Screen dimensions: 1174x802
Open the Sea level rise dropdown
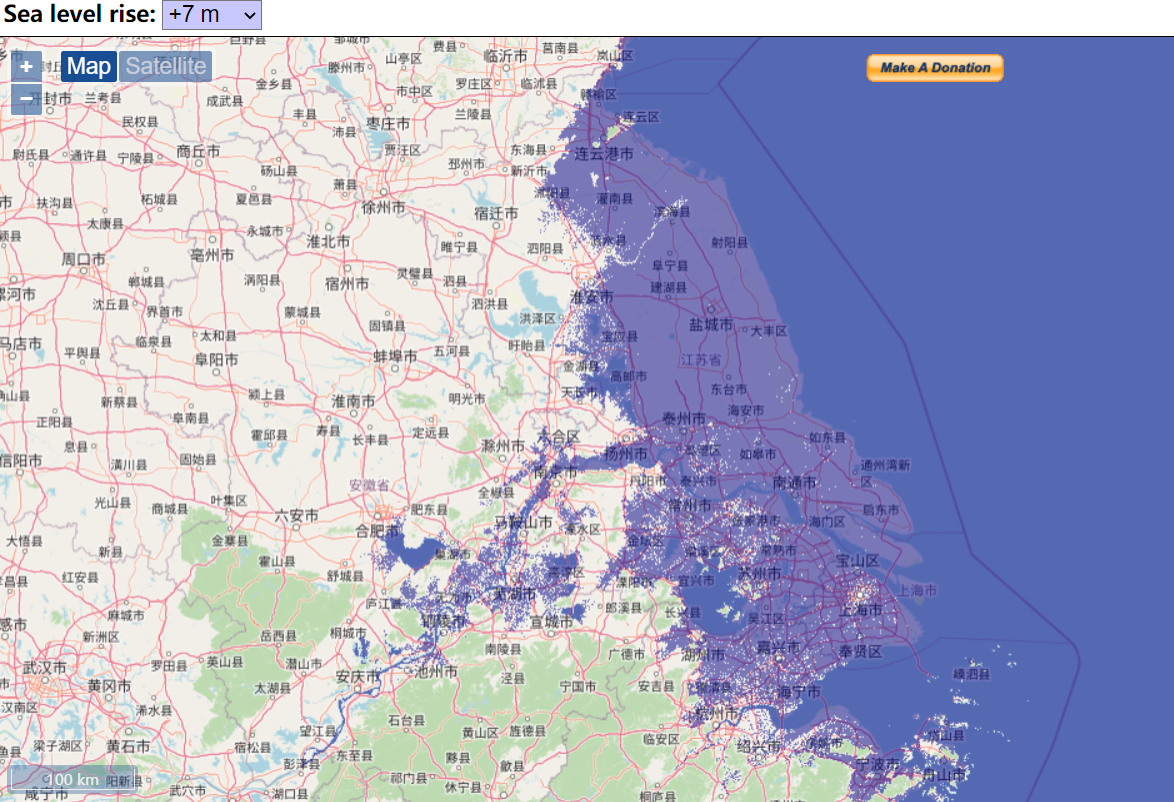[x=212, y=15]
